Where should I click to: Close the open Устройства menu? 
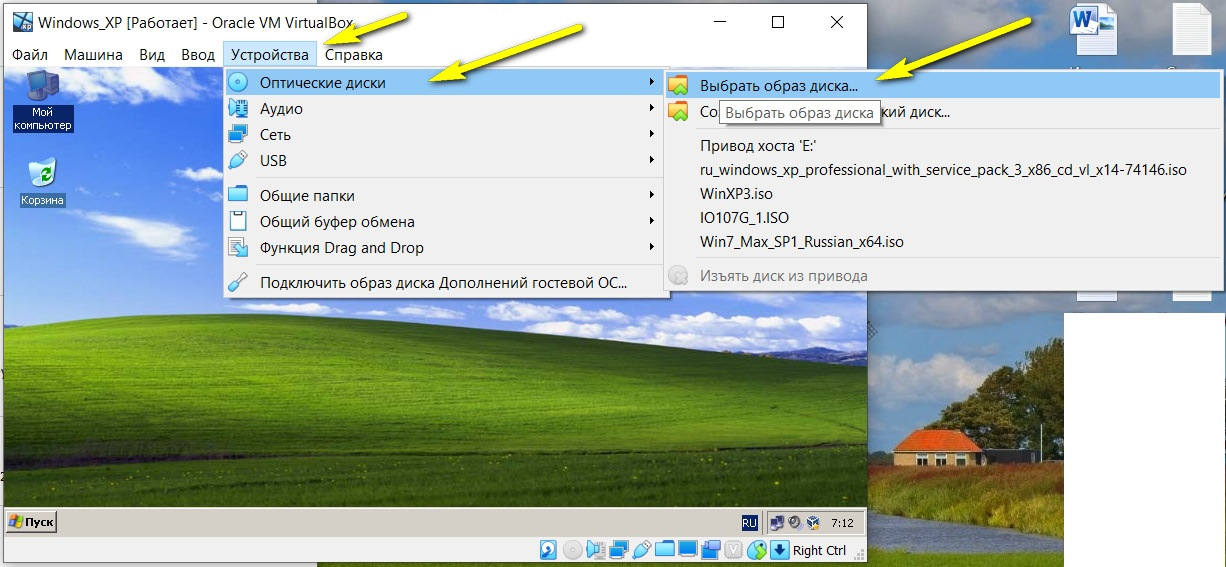(269, 55)
